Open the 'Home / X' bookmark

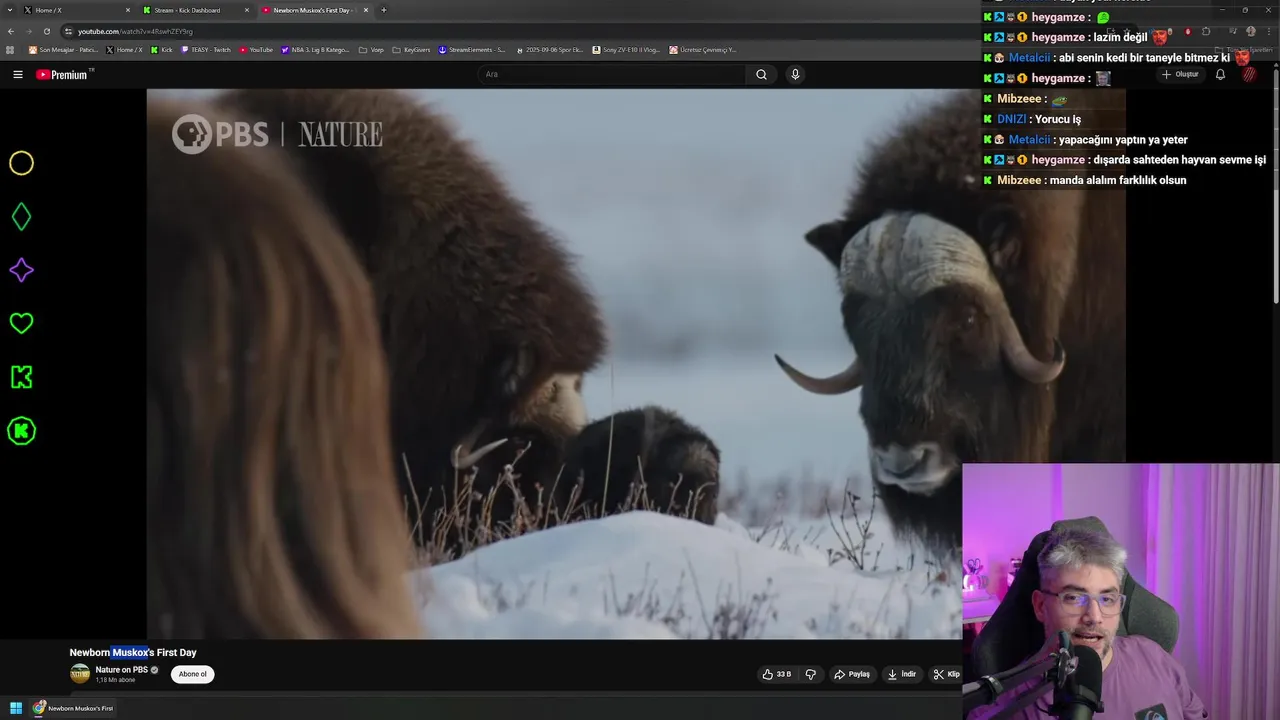[x=125, y=49]
